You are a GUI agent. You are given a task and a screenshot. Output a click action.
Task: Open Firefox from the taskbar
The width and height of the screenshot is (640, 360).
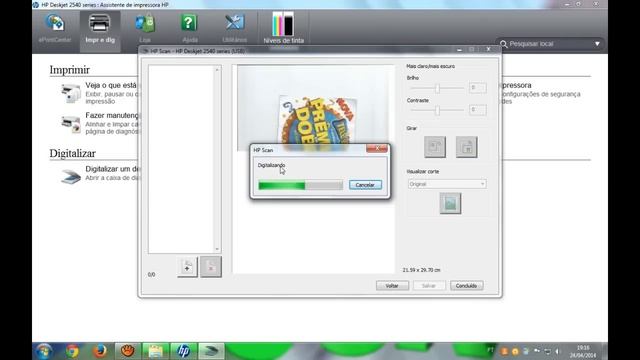click(x=100, y=351)
